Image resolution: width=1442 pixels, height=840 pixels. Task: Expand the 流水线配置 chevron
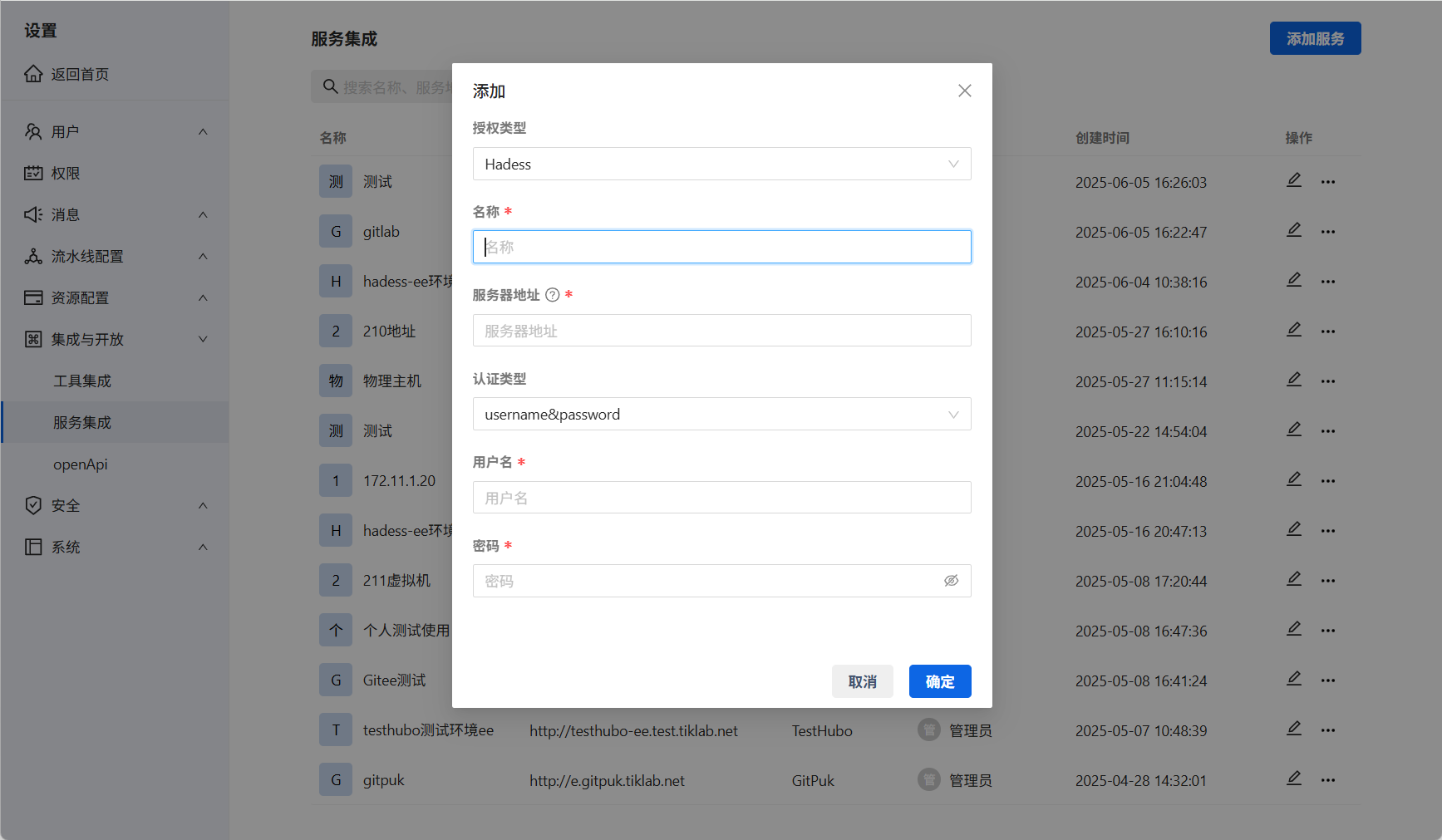pos(203,256)
